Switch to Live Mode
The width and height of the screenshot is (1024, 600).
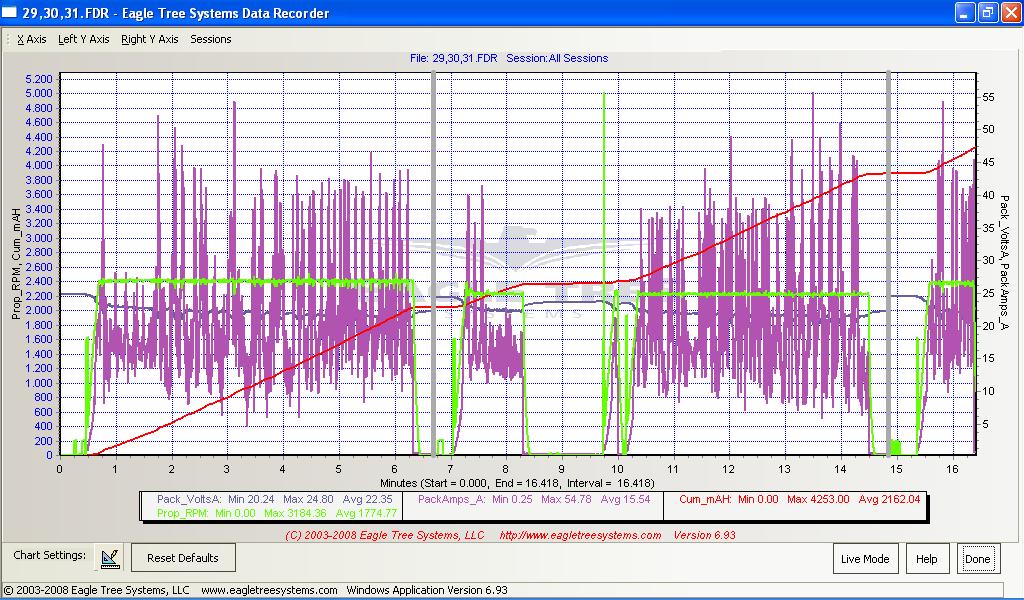865,558
